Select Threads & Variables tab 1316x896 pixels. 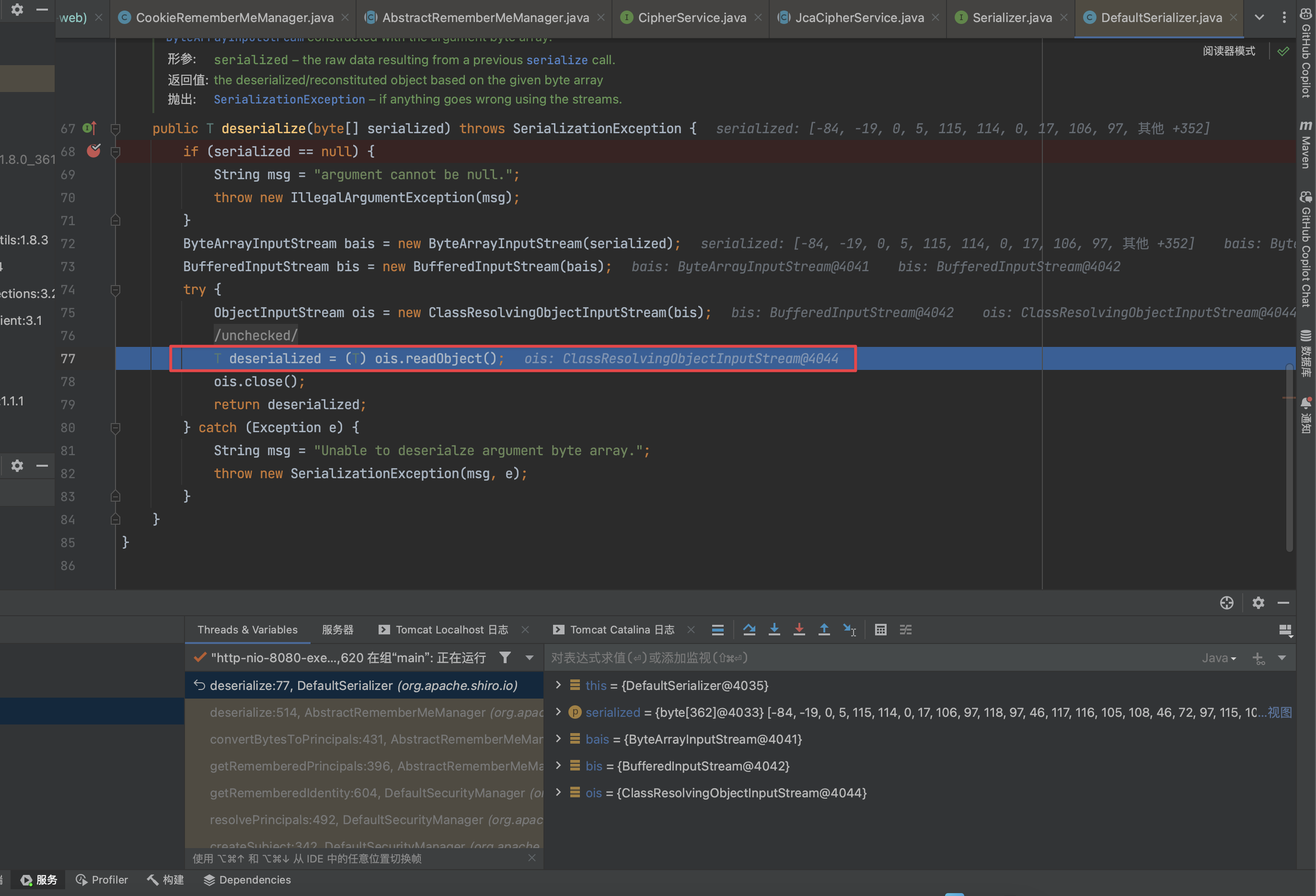[247, 630]
